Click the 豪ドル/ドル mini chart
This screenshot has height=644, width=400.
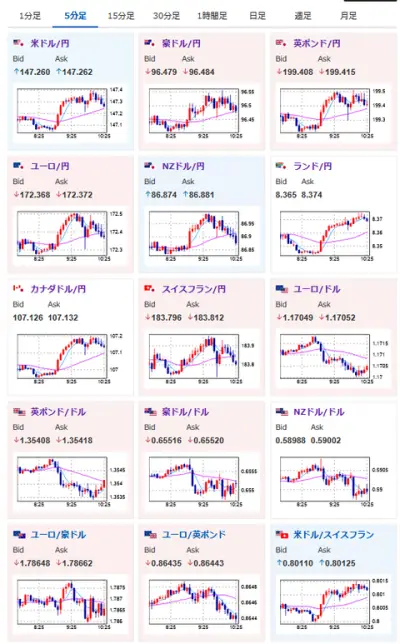click(201, 482)
